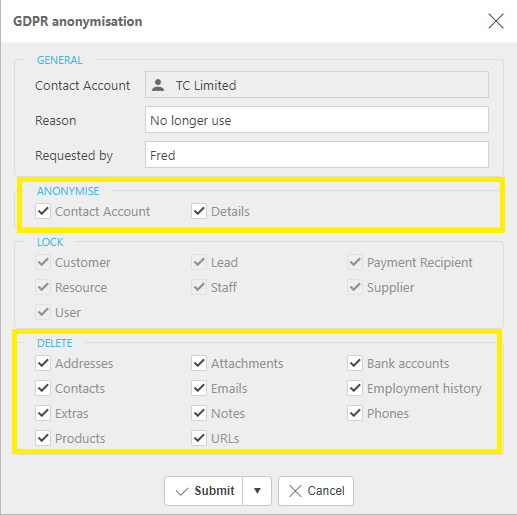Viewport: 517px width, 515px height.
Task: Toggle the URLs checkbox
Action: click(199, 438)
